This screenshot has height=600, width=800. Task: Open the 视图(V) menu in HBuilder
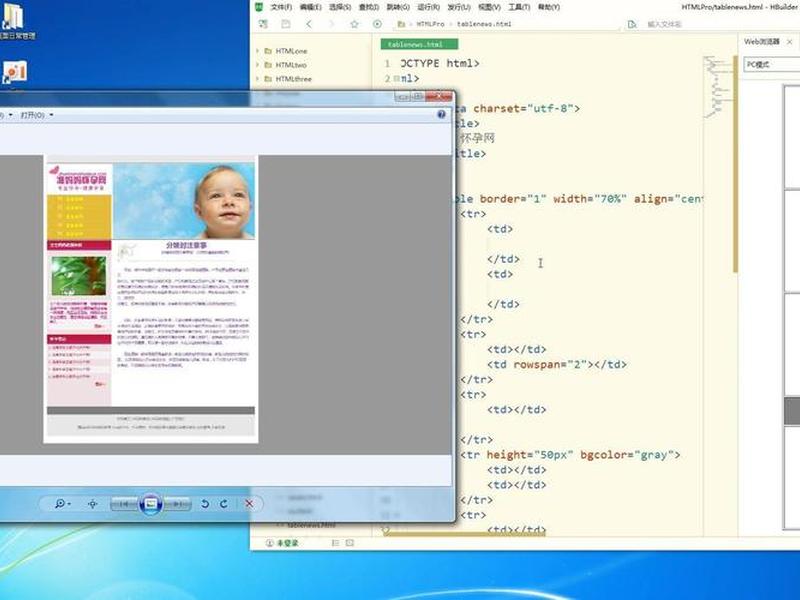pyautogui.click(x=489, y=7)
